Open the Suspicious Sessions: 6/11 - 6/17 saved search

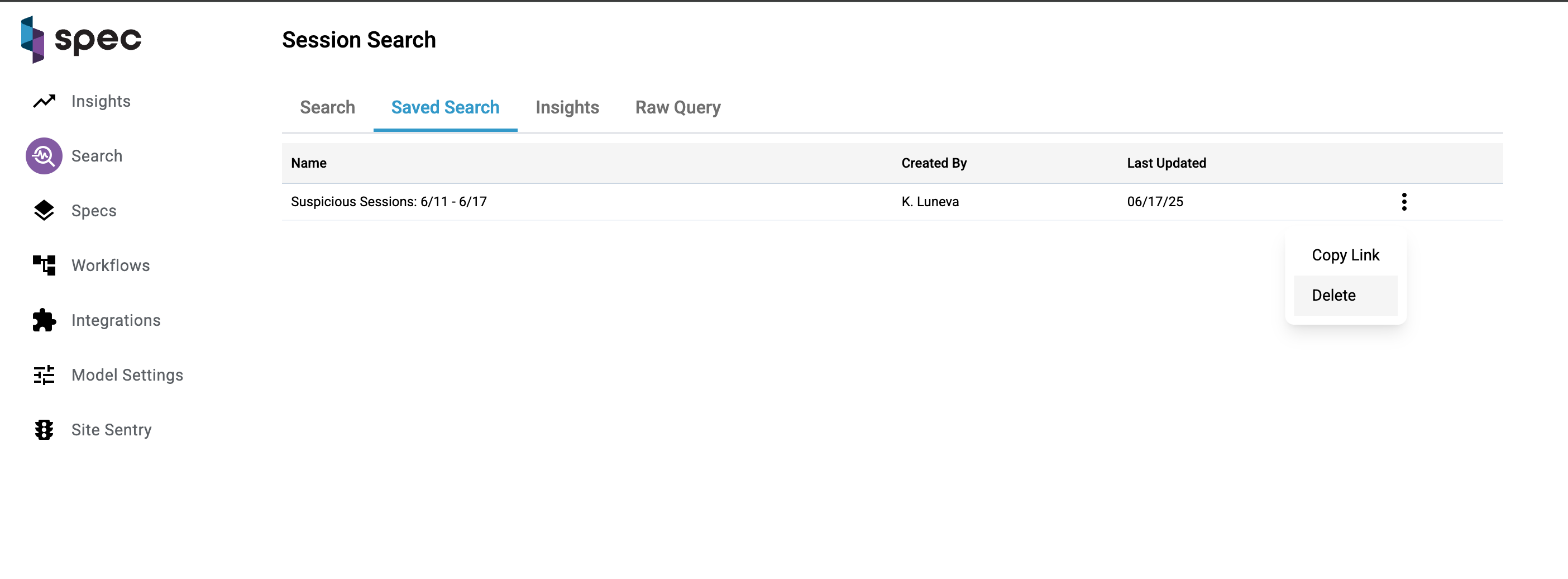[388, 202]
